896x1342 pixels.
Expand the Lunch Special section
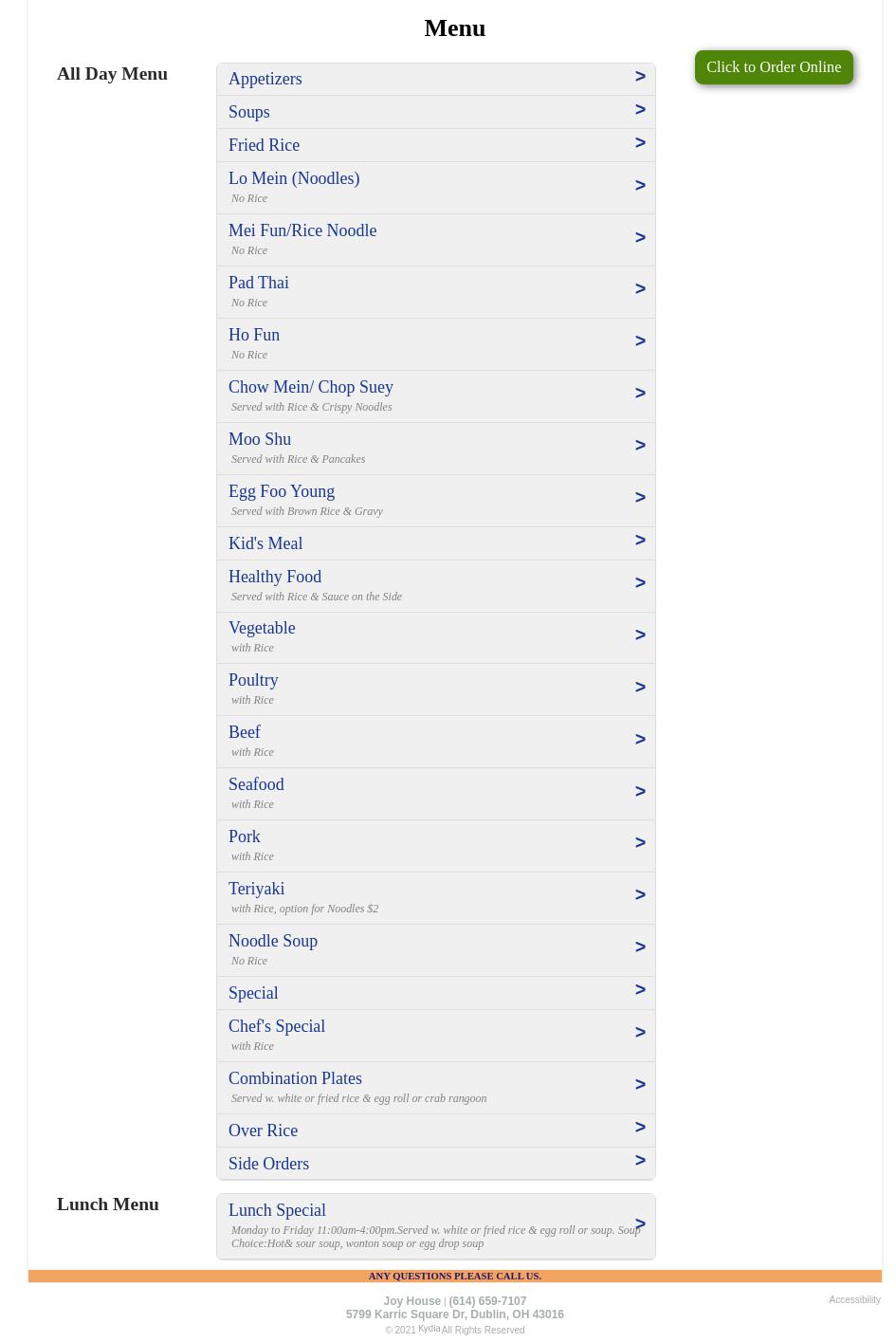(x=277, y=1210)
